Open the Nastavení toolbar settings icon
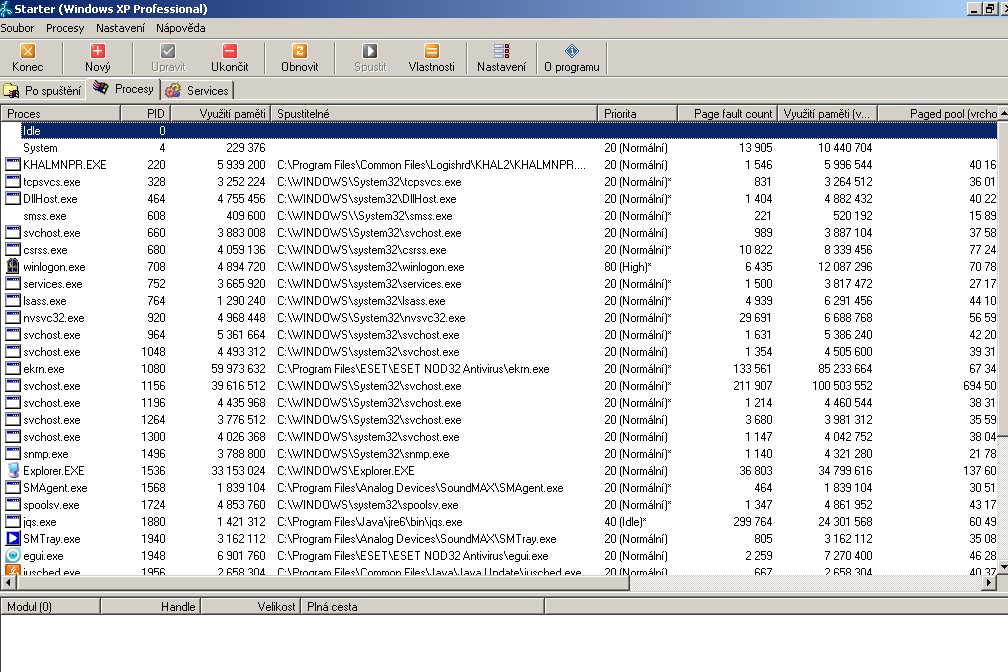 point(501,51)
